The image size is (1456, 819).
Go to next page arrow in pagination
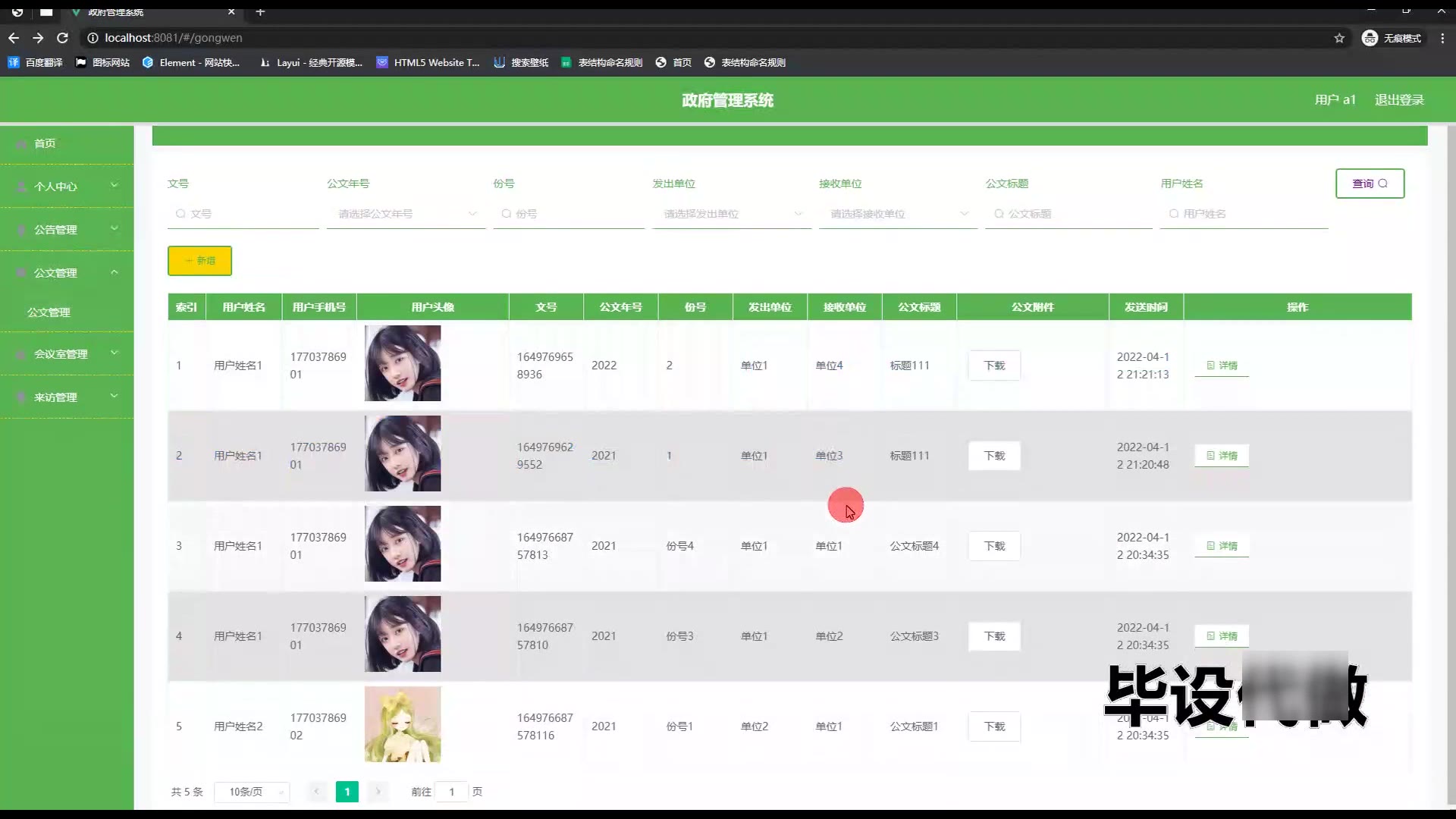click(378, 792)
